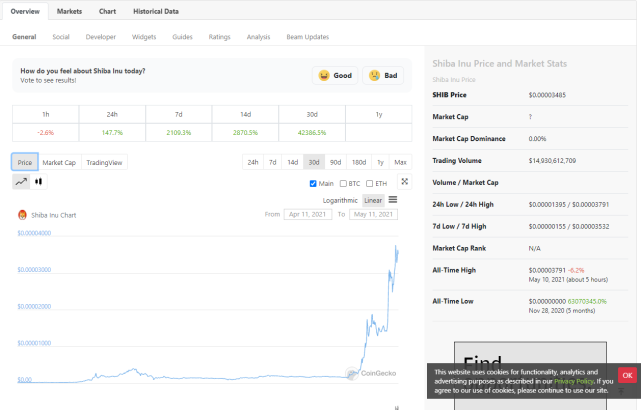641x410 pixels.
Task: Click the 14d change value 2870.5%
Action: [x=245, y=132]
